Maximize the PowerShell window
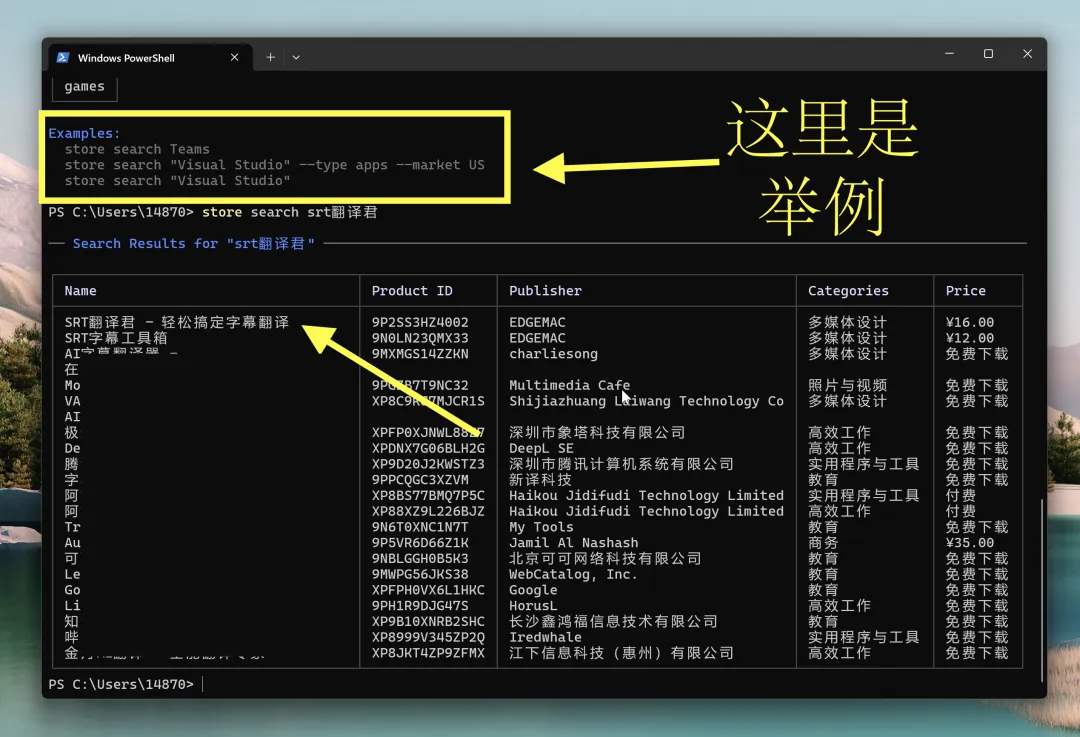 click(x=988, y=54)
